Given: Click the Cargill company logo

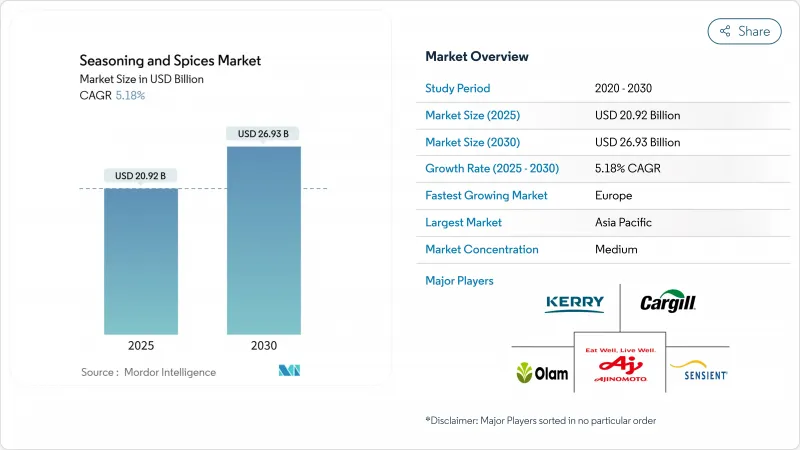Looking at the screenshot, I should coord(667,303).
